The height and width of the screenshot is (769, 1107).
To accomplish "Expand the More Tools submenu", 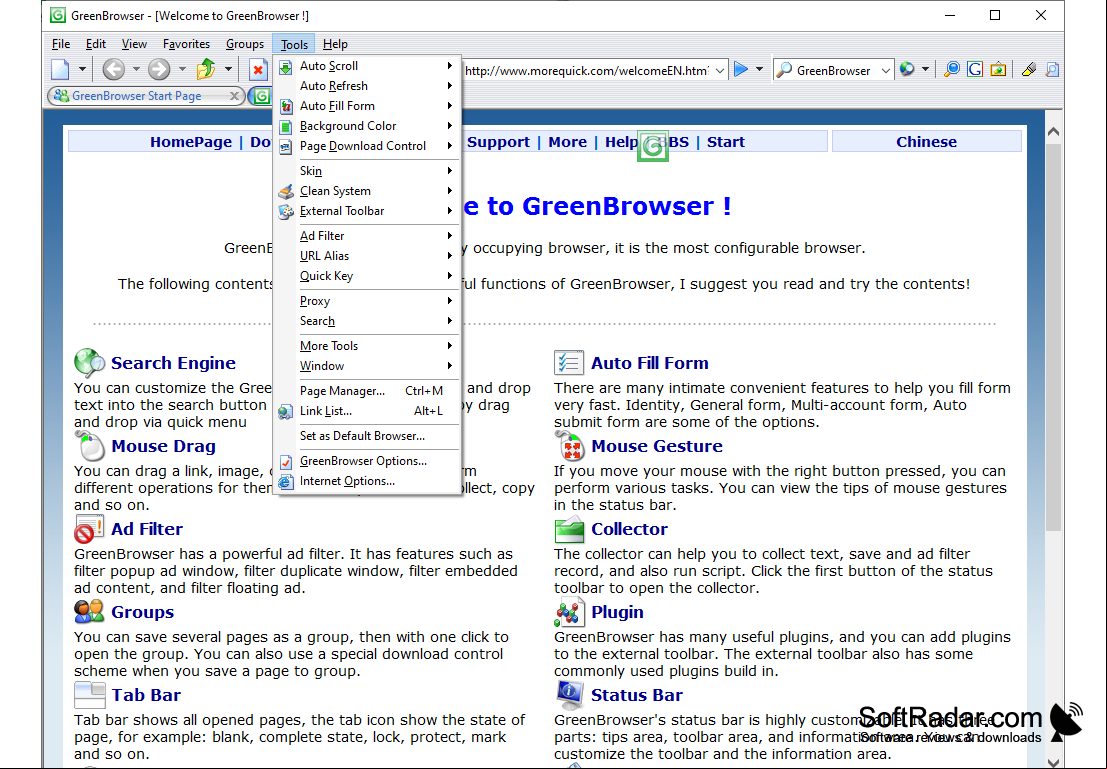I will [x=367, y=346].
